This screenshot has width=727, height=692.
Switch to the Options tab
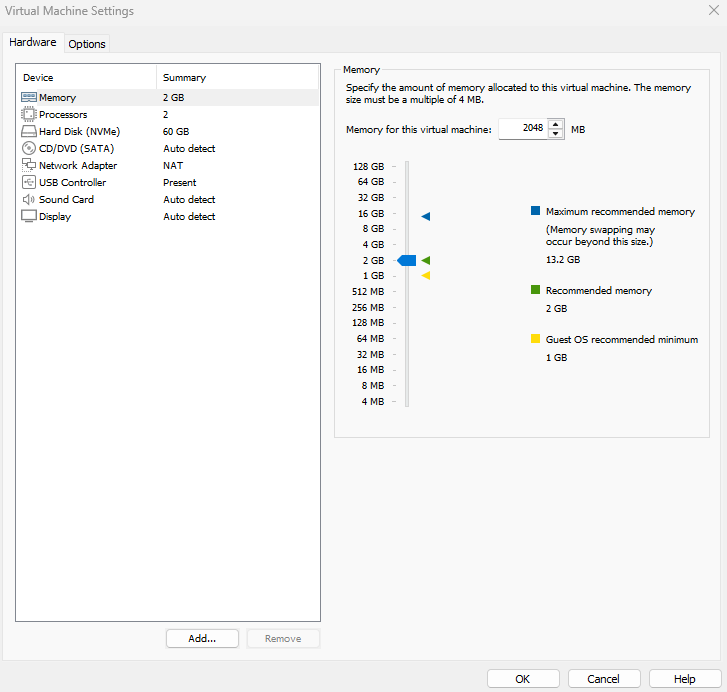(x=87, y=44)
